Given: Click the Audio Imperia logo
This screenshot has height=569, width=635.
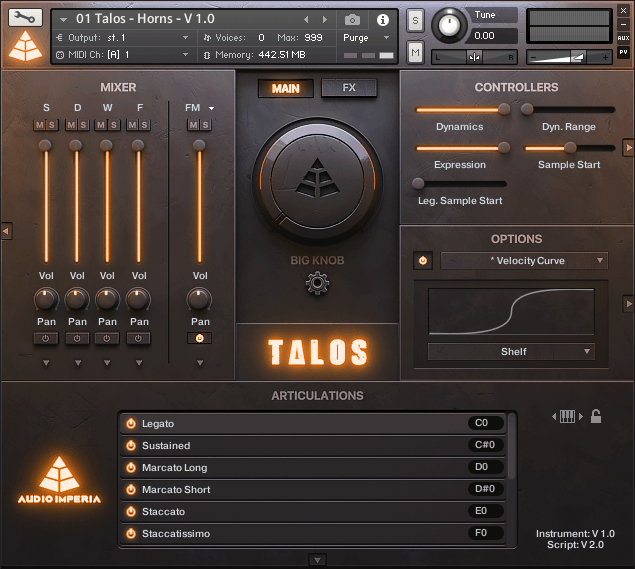Looking at the screenshot, I should click(59, 480).
